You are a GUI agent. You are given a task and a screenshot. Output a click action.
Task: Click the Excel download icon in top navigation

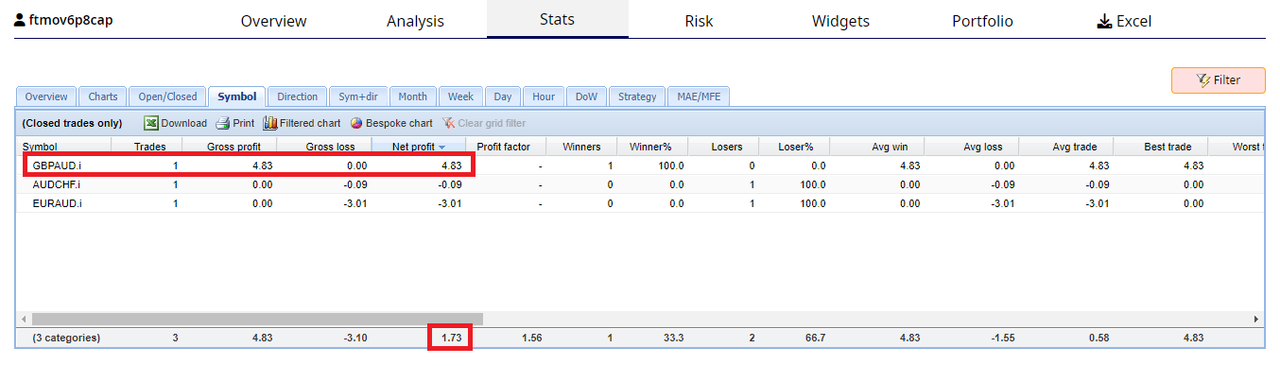click(1104, 21)
